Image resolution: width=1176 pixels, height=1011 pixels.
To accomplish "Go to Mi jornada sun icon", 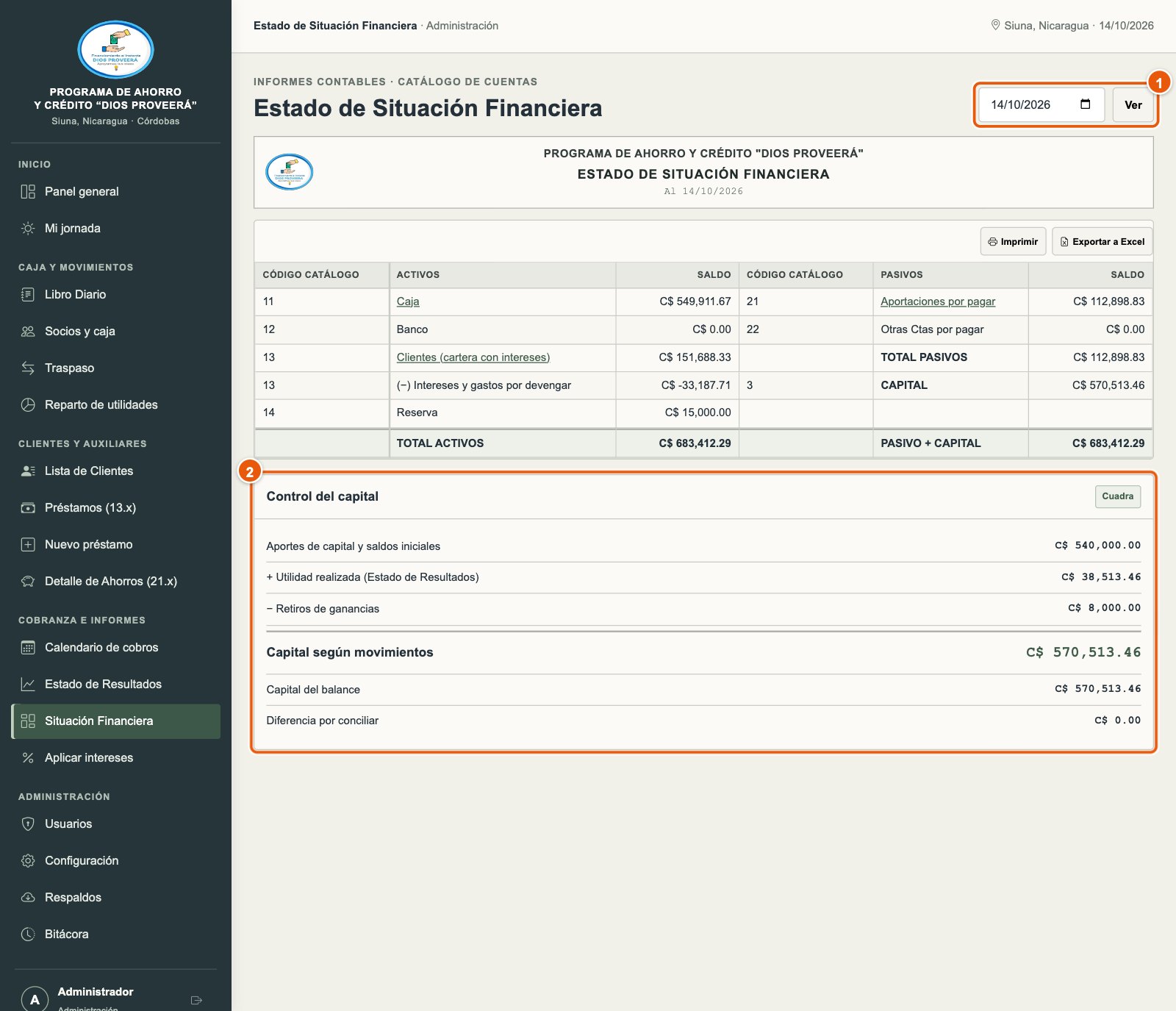I will tap(28, 229).
